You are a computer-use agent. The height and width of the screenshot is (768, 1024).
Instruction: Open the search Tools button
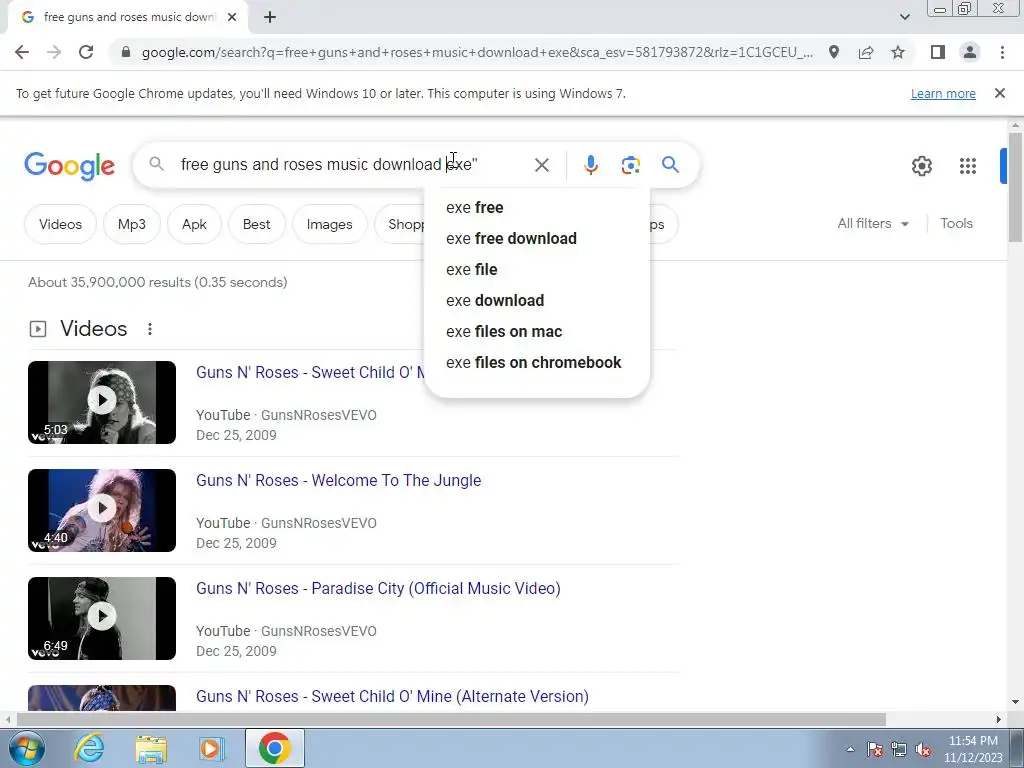pyautogui.click(x=956, y=223)
